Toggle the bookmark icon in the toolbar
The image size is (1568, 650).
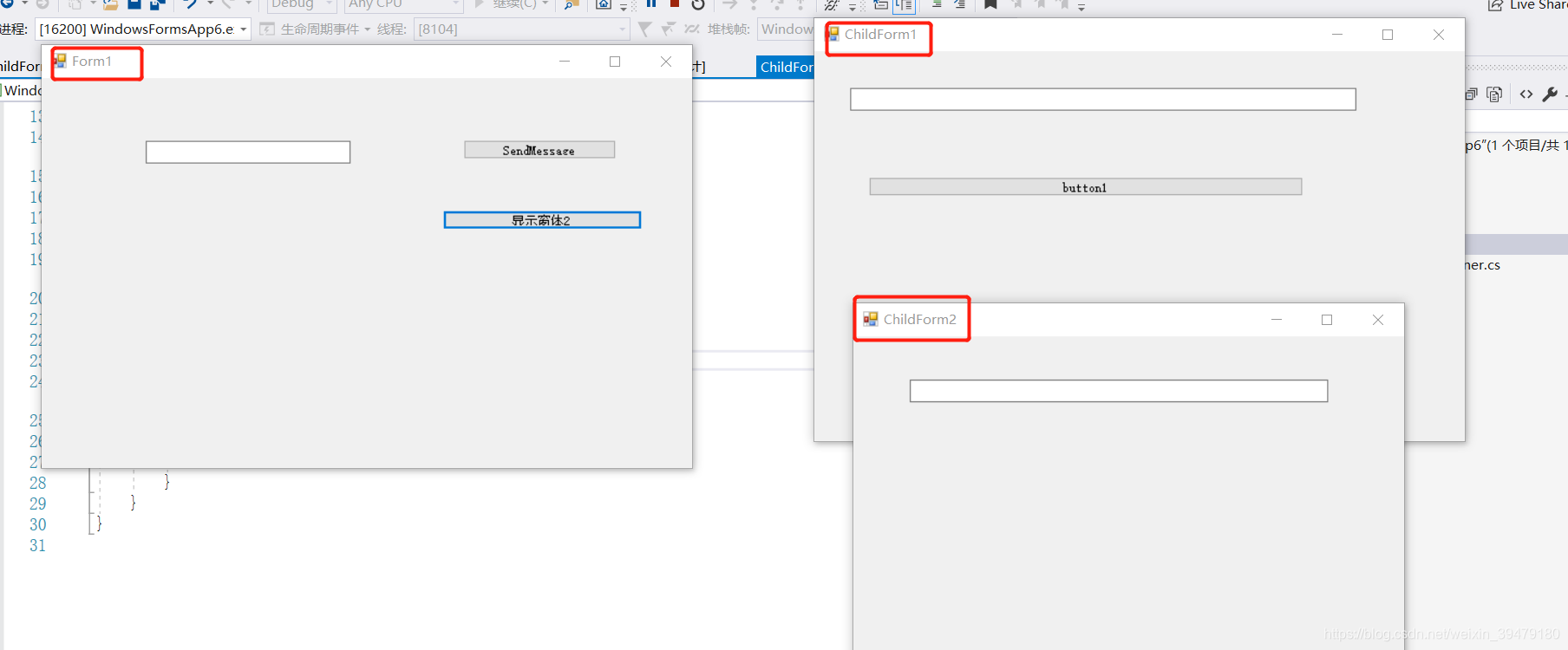[x=990, y=4]
